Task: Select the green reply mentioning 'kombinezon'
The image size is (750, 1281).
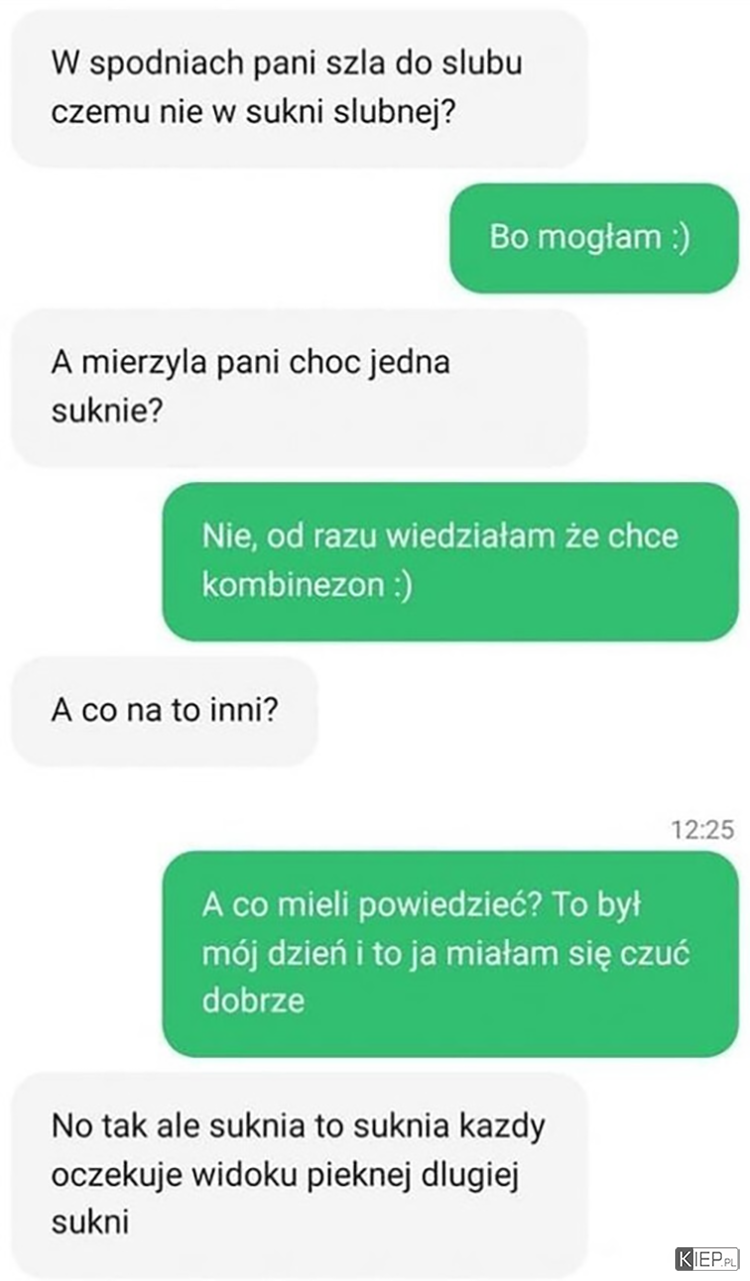Action: click(x=450, y=561)
